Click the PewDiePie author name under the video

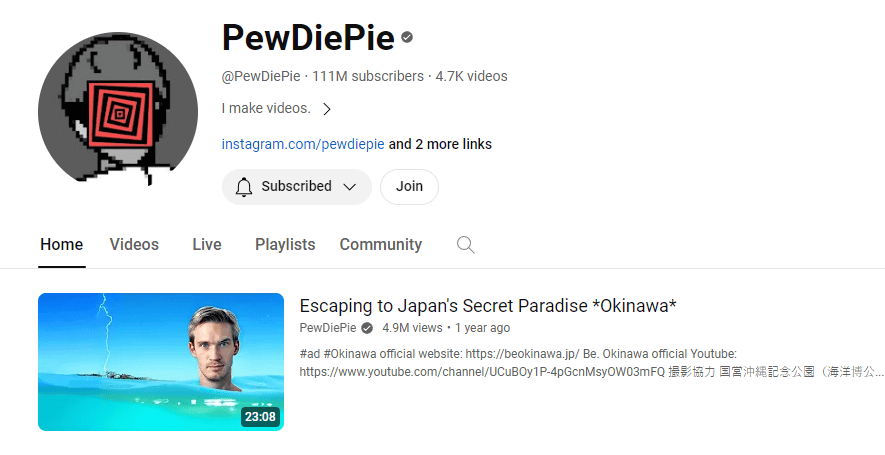(x=328, y=328)
